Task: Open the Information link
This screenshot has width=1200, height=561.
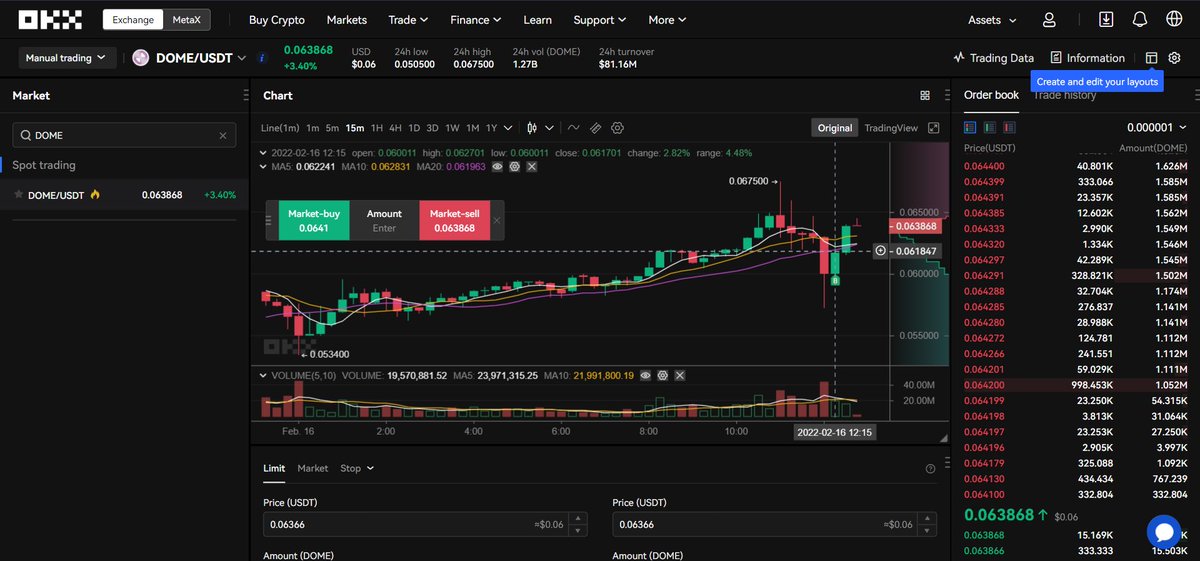Action: click(1088, 58)
